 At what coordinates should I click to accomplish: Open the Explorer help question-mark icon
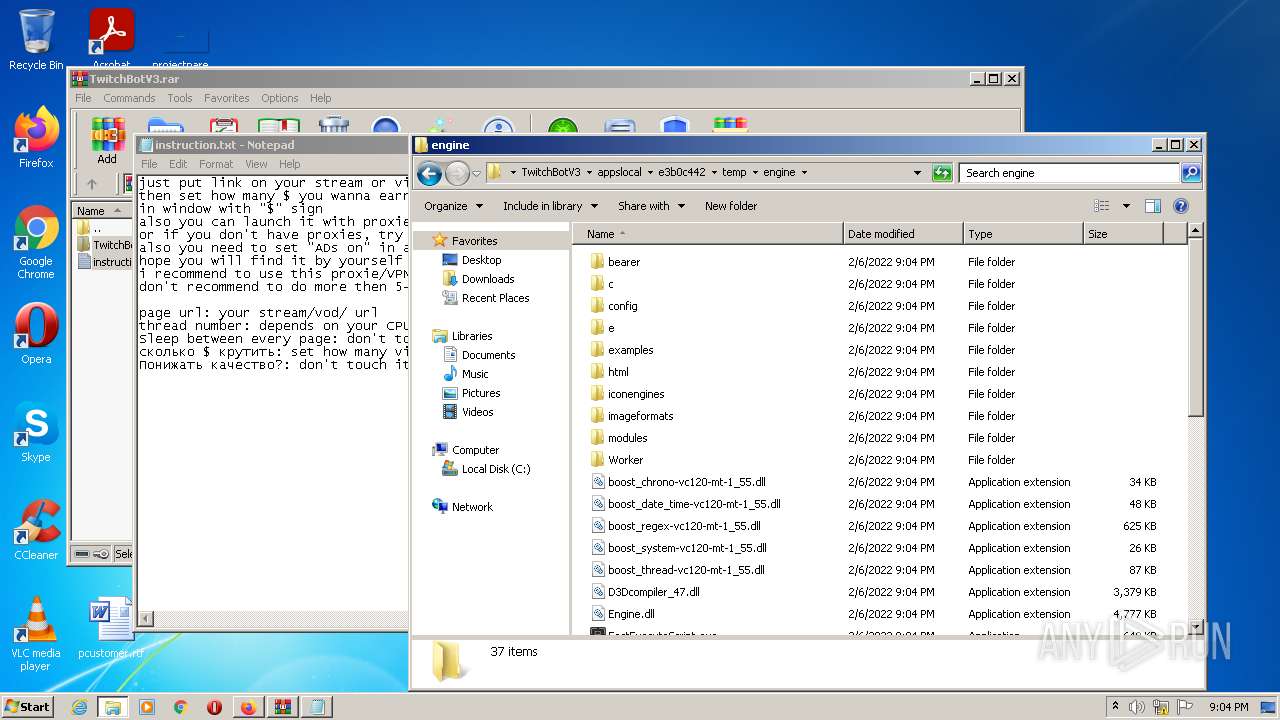click(x=1180, y=206)
